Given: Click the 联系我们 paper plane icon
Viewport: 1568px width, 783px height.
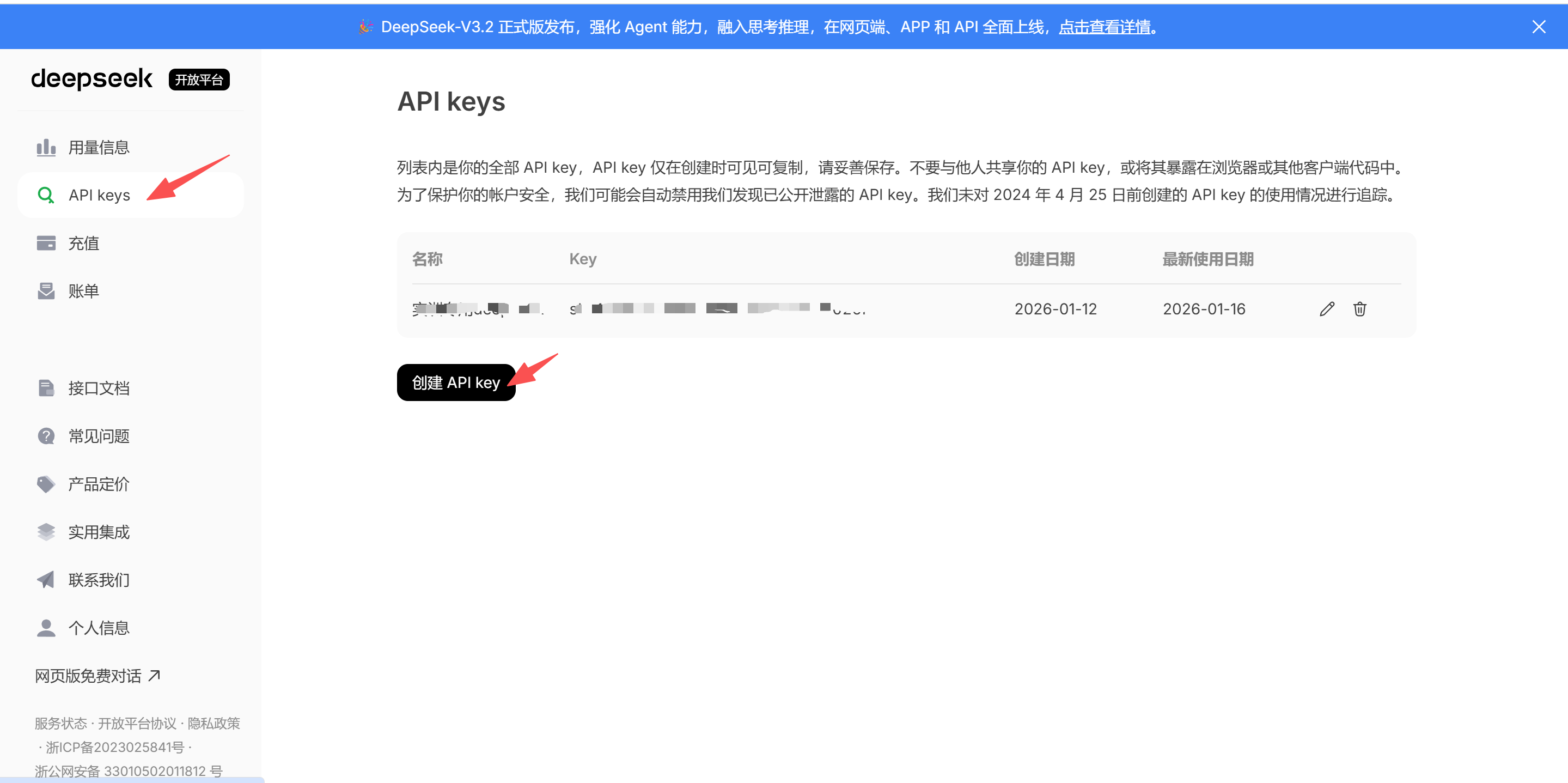Looking at the screenshot, I should click(x=46, y=580).
